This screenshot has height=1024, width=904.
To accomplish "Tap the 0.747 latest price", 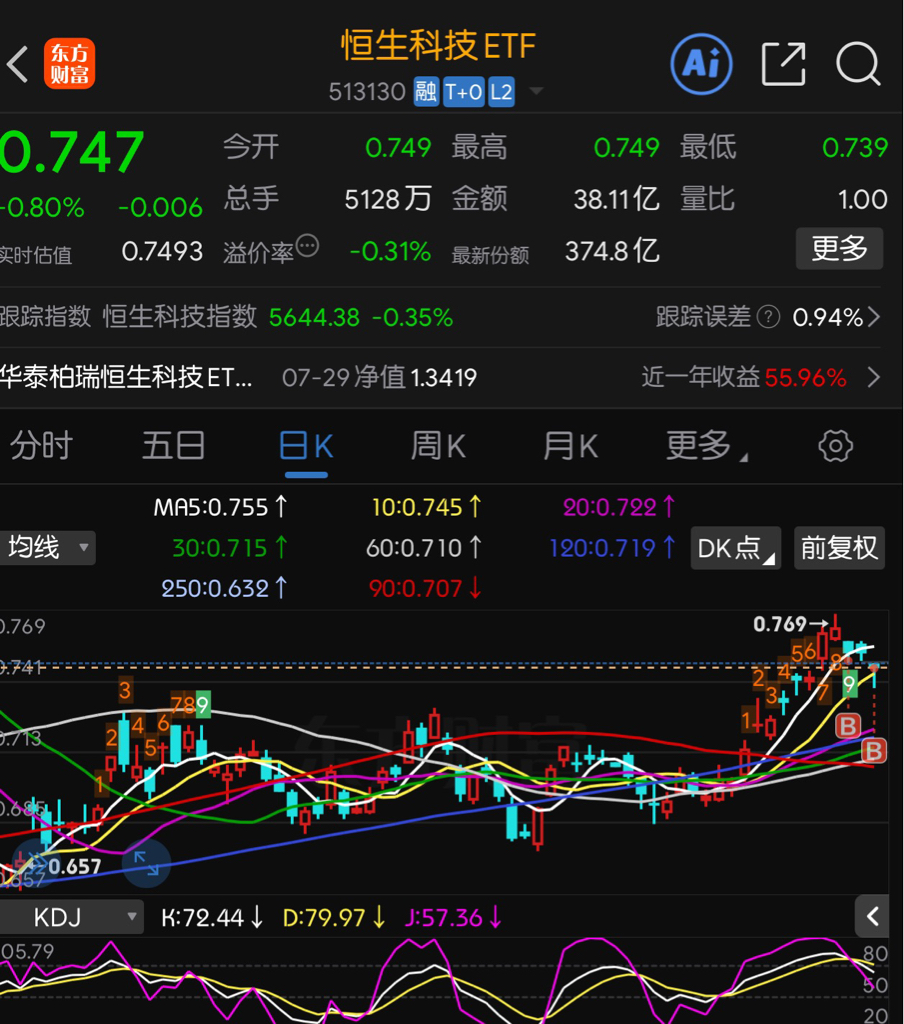I will click(x=72, y=152).
